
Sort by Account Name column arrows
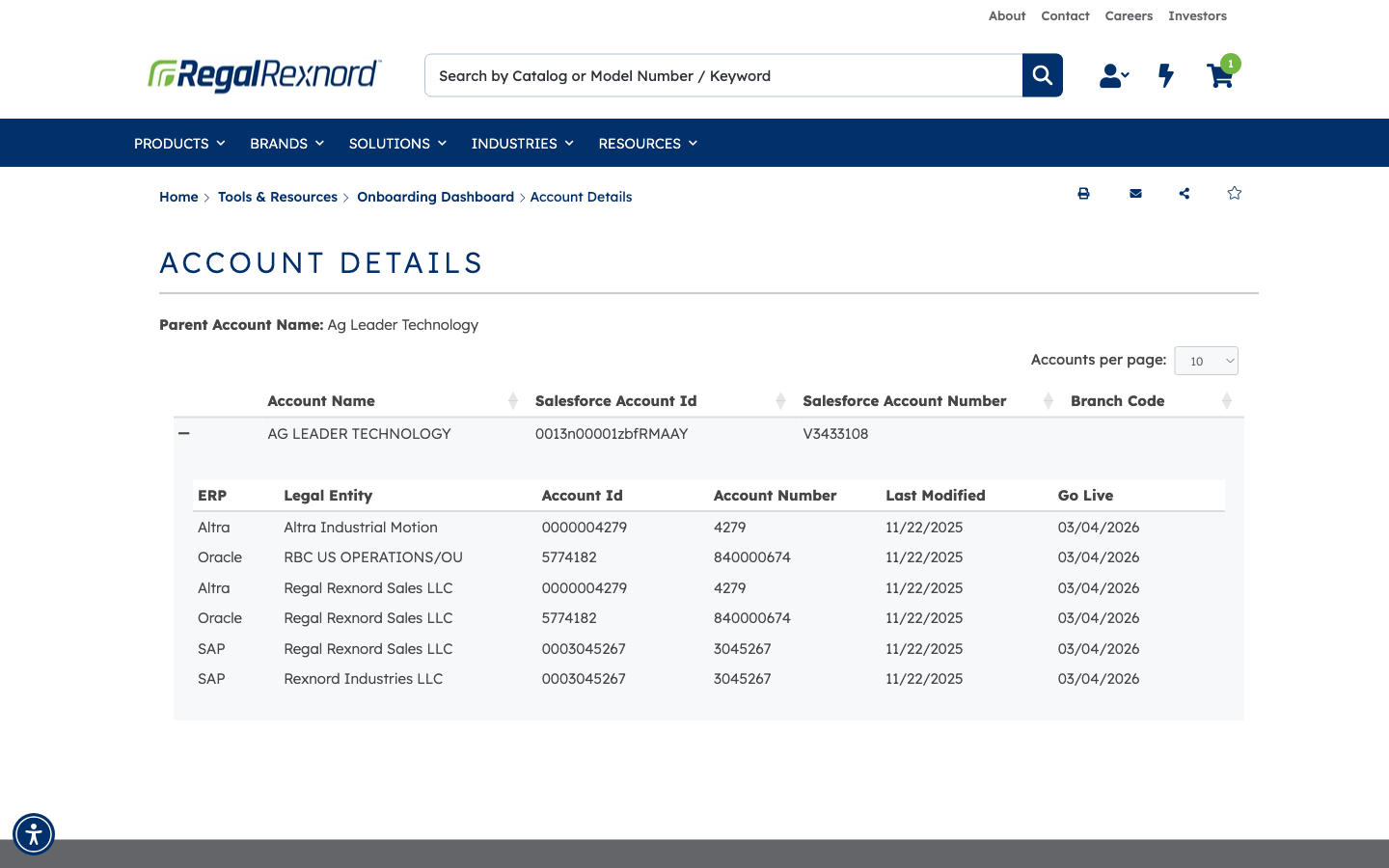point(513,401)
